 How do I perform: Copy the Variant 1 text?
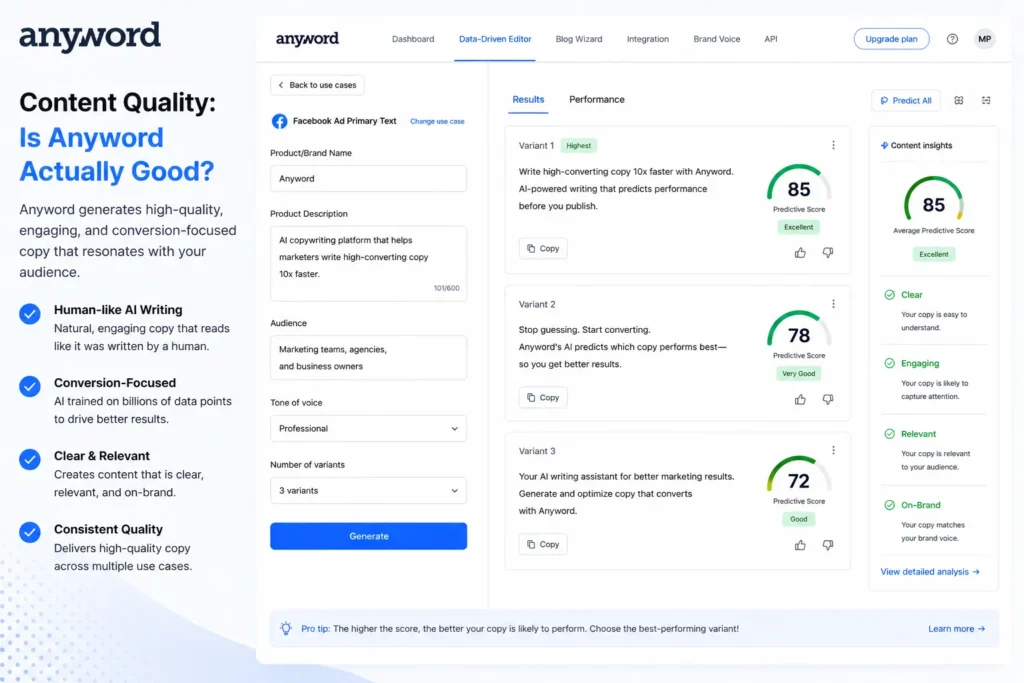pyautogui.click(x=543, y=248)
